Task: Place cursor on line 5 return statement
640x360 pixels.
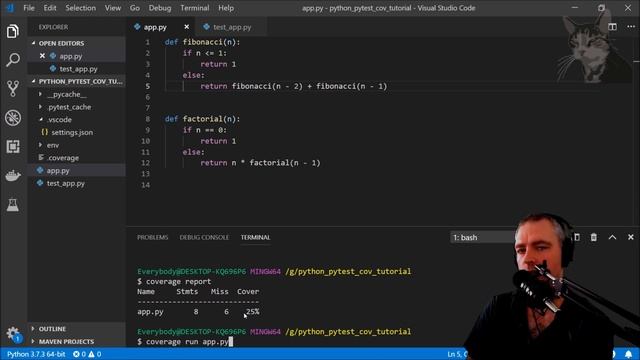Action: 293,86
